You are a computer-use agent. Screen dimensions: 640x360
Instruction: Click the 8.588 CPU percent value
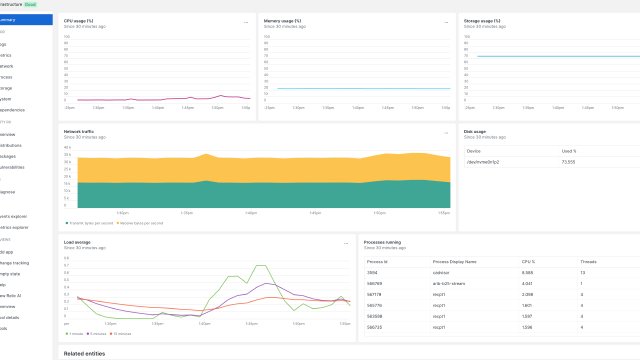[x=527, y=273]
